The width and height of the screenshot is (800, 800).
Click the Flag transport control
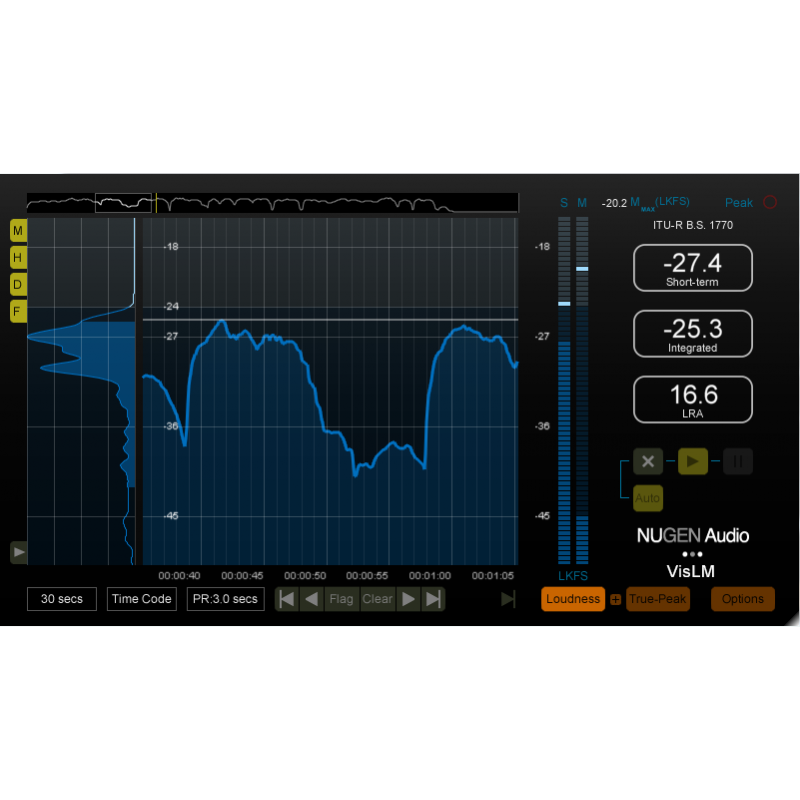[341, 598]
